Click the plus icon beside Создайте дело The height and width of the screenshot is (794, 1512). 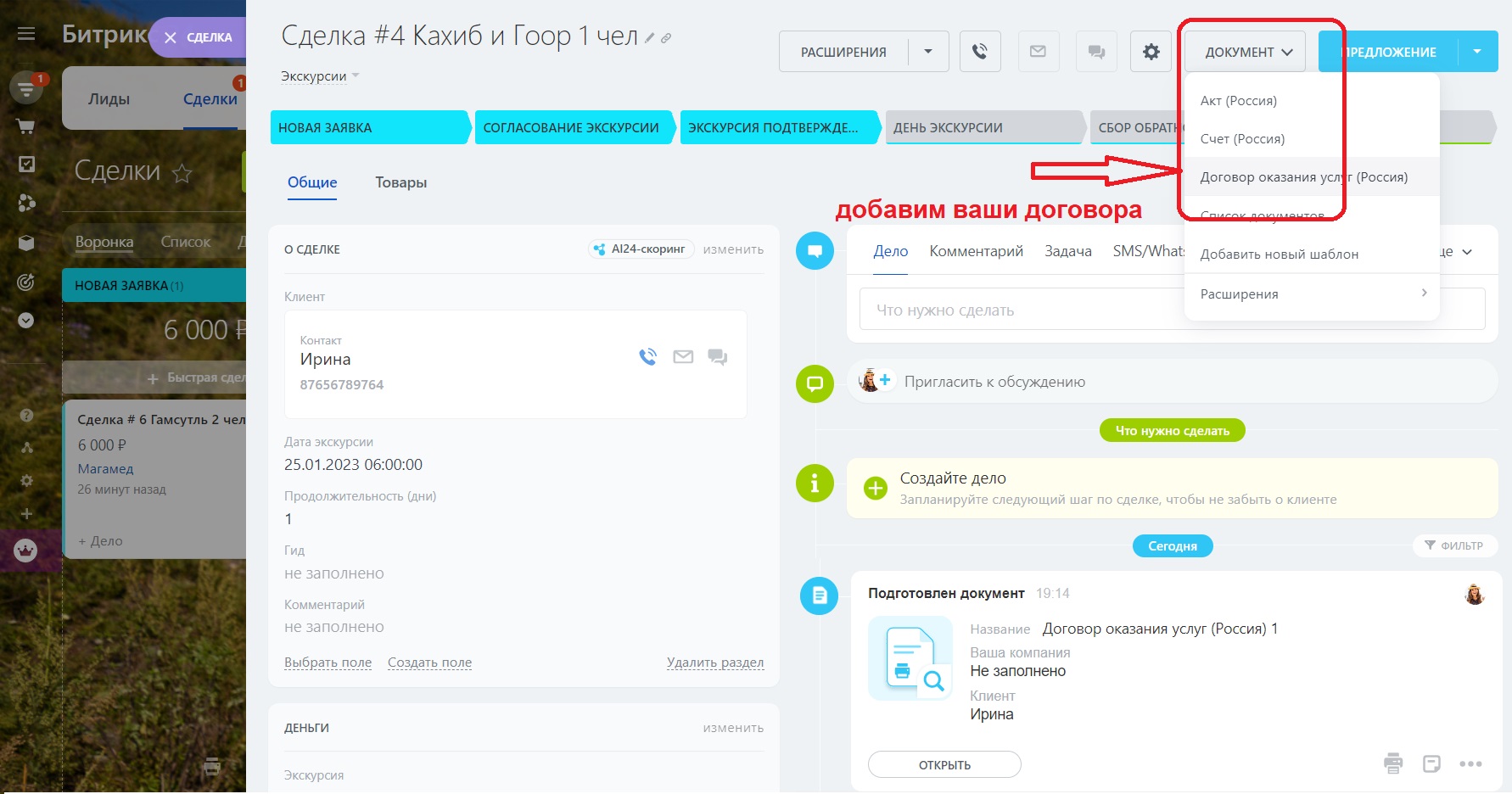pyautogui.click(x=875, y=488)
